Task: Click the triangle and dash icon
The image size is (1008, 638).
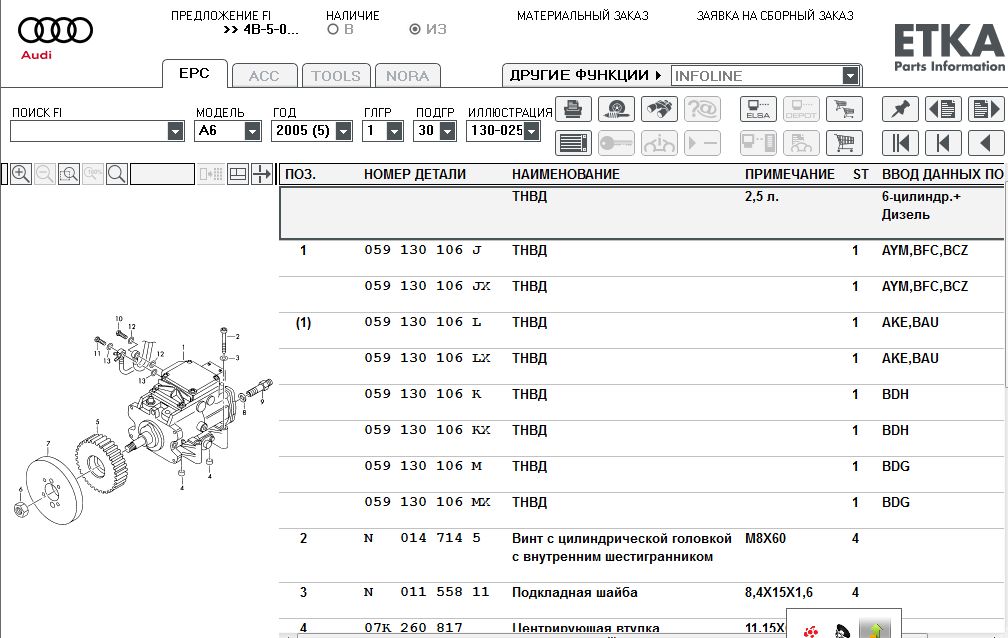Action: pos(702,143)
